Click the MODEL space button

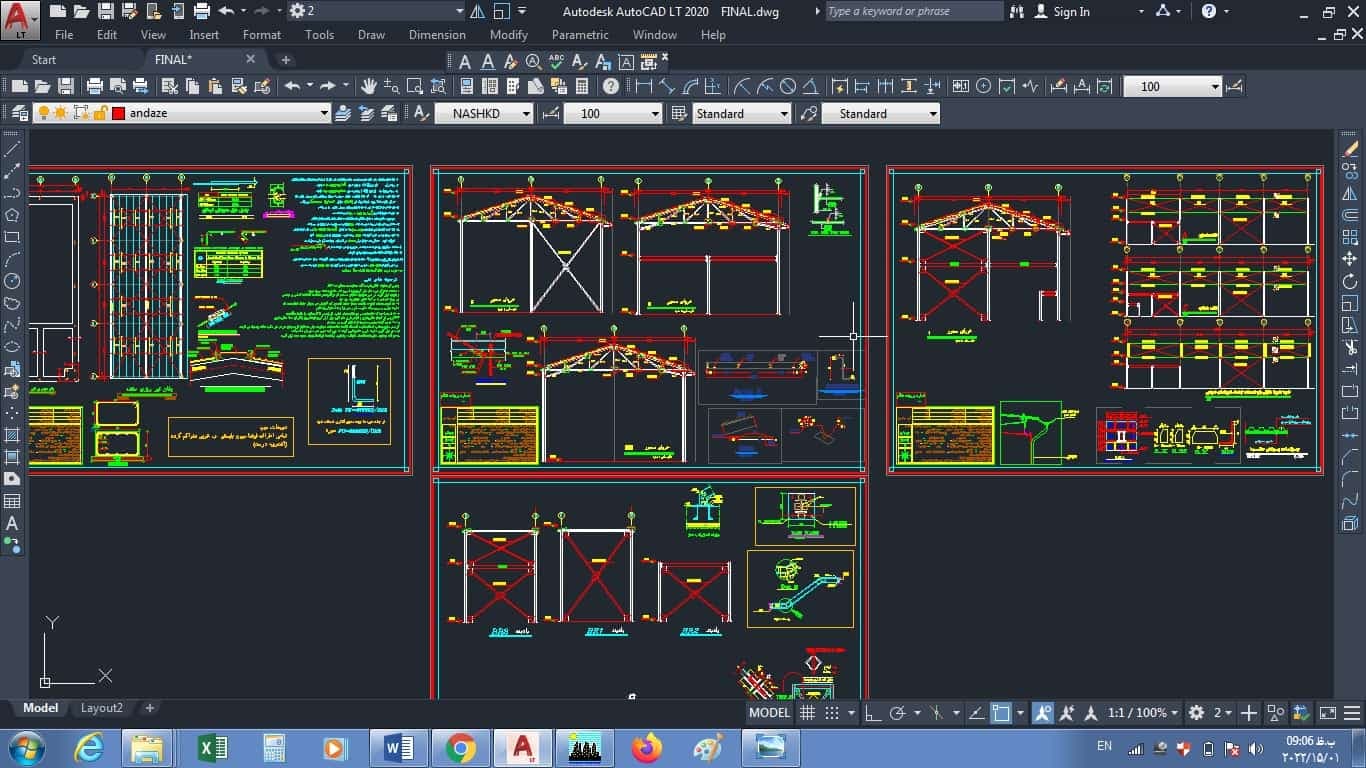click(x=769, y=713)
